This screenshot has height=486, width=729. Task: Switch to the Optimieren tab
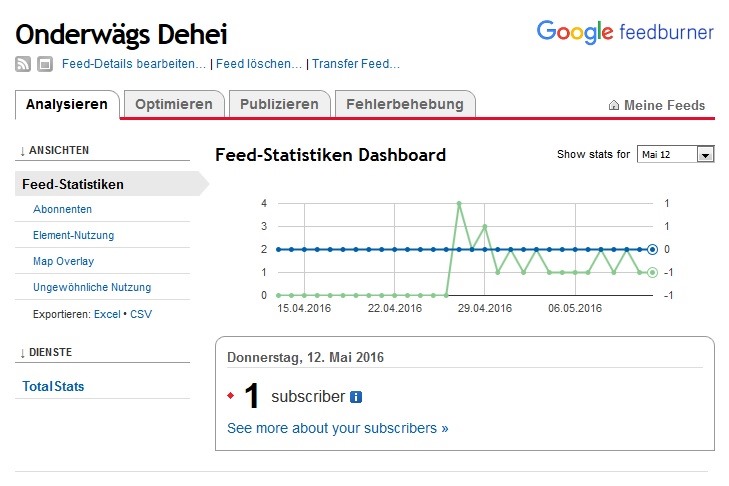click(174, 104)
